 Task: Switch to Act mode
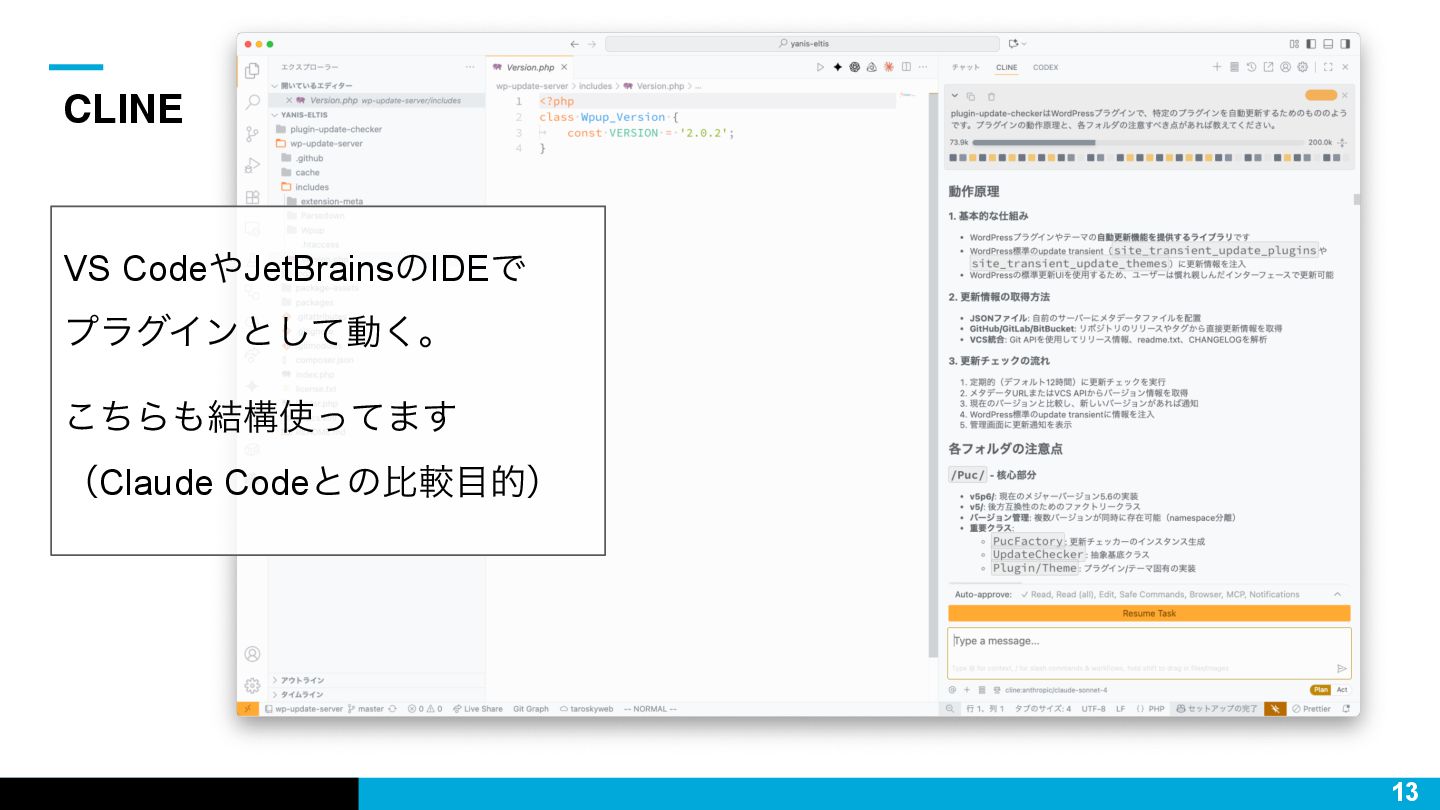click(x=1342, y=689)
